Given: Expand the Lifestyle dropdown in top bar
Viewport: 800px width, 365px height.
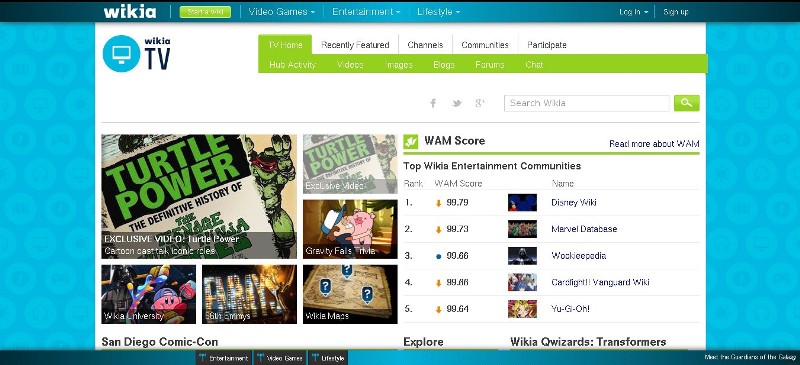Looking at the screenshot, I should [438, 12].
